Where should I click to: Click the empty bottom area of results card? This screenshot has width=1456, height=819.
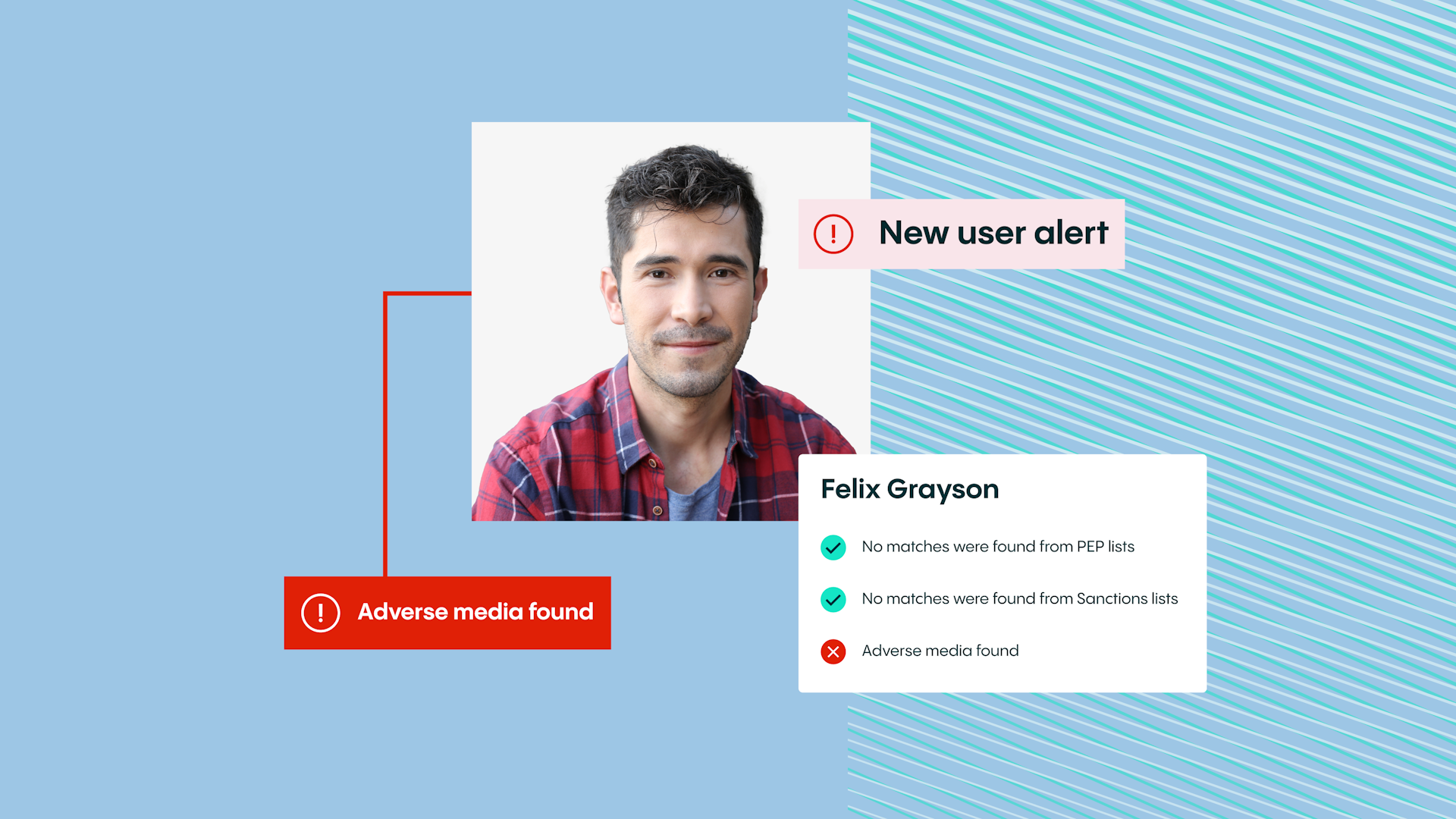pyautogui.click(x=1001, y=677)
